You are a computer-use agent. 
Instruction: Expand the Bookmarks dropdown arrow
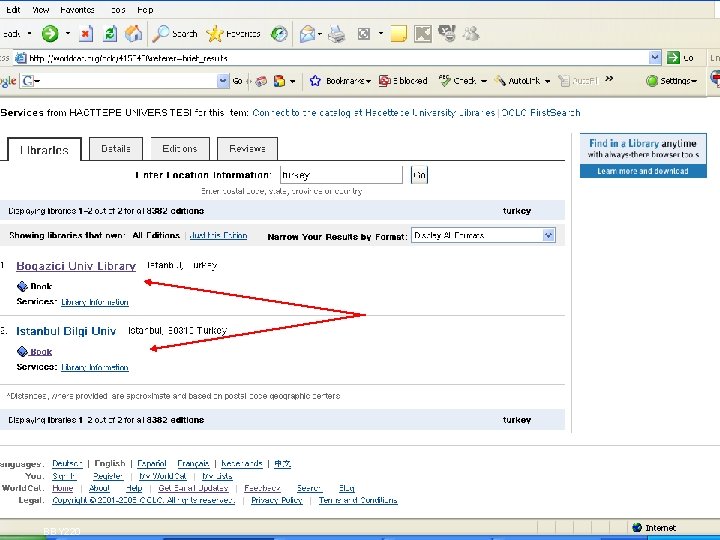368,81
